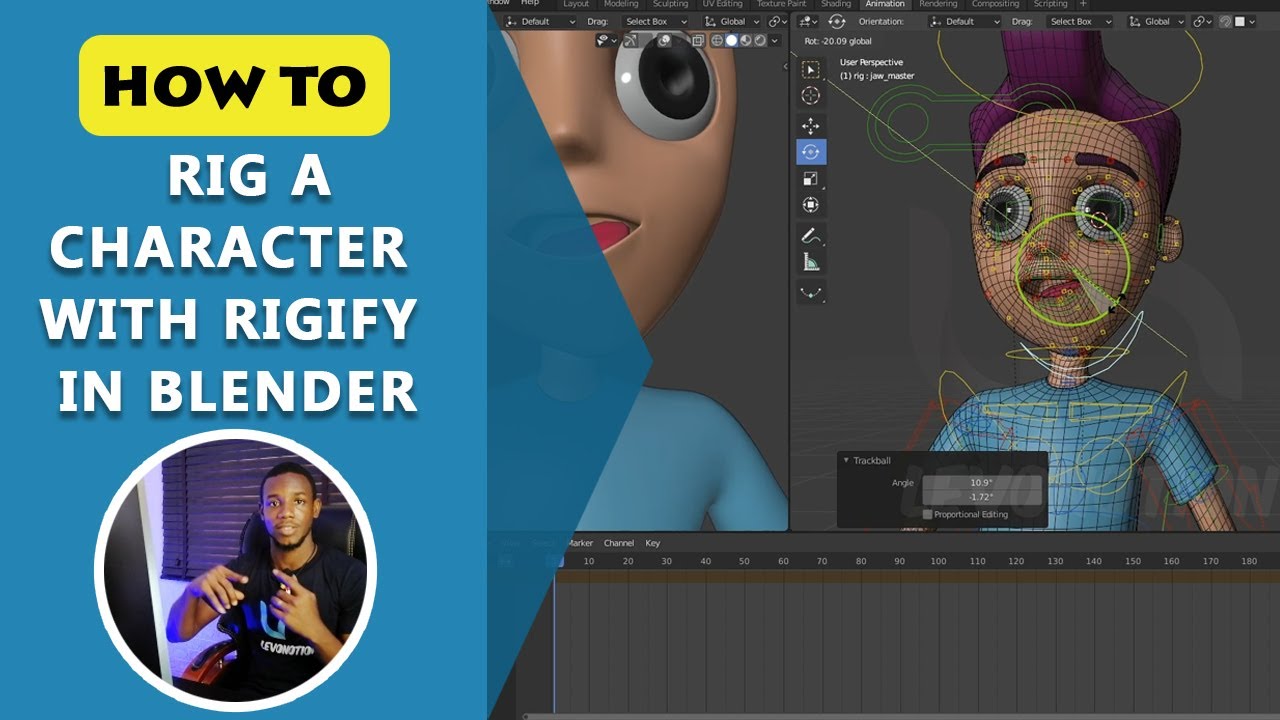1280x720 pixels.
Task: Add a new workspace with plus button
Action: [1083, 4]
